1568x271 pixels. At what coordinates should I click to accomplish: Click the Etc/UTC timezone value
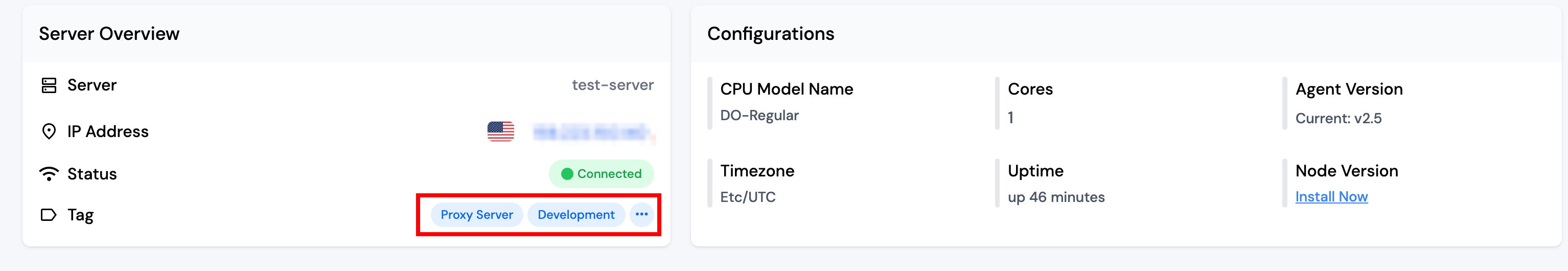(x=748, y=197)
